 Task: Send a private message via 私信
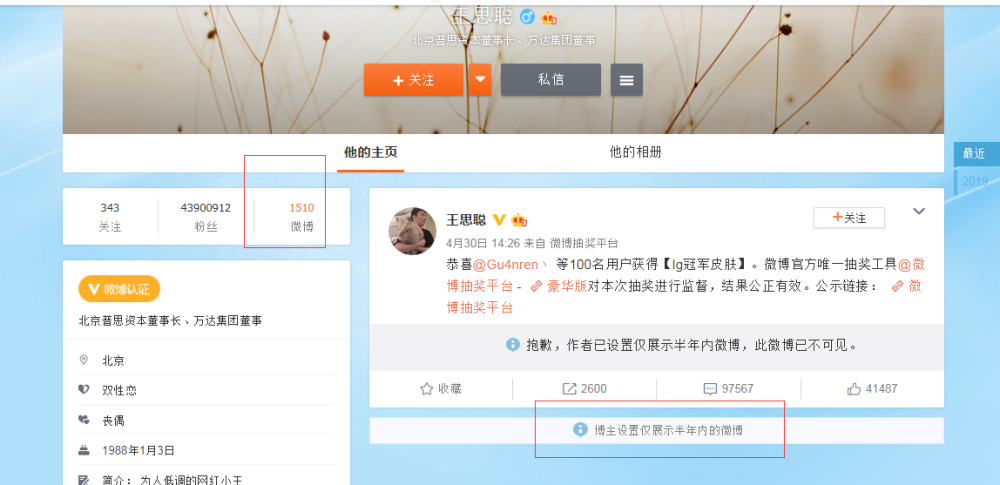[x=550, y=80]
